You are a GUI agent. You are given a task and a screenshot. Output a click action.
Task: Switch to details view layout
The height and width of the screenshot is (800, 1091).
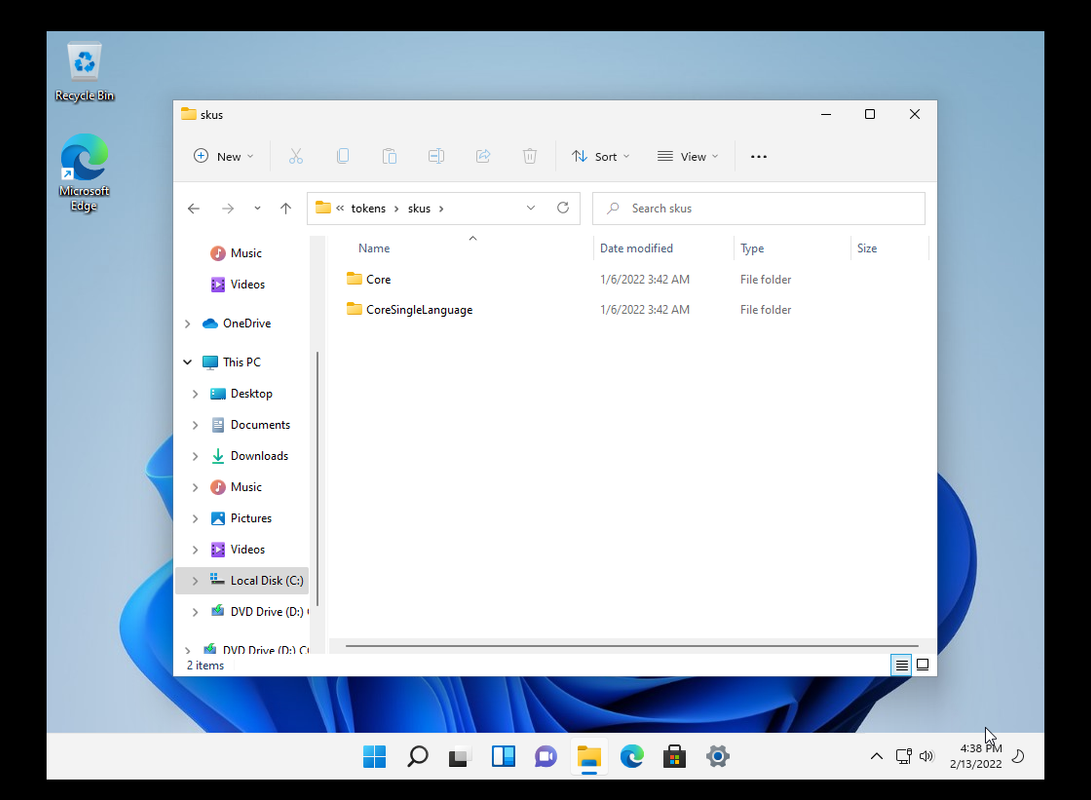point(901,665)
